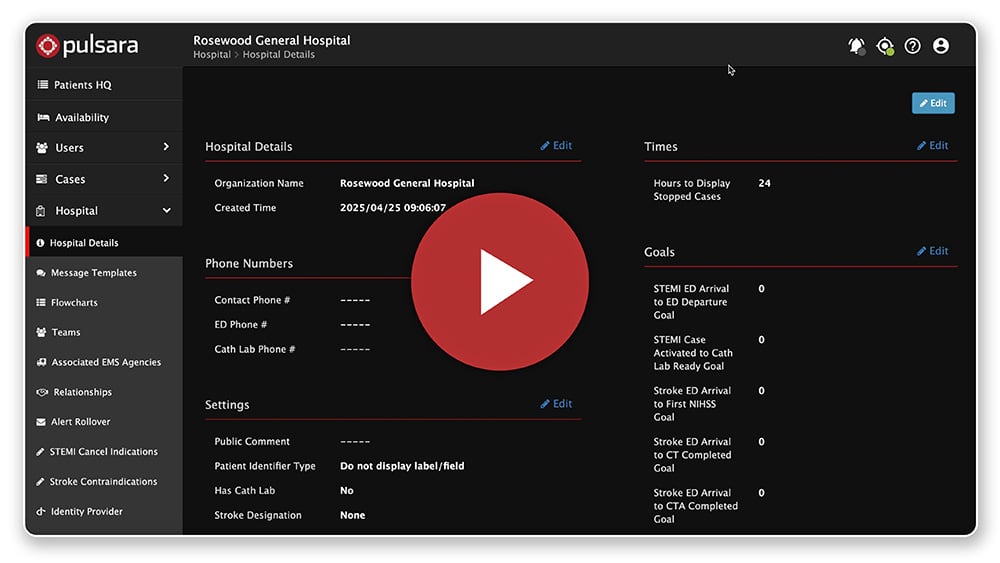Click the STEMI ED Arrival to ED Departure Goal label
1000x563 pixels.
(691, 302)
